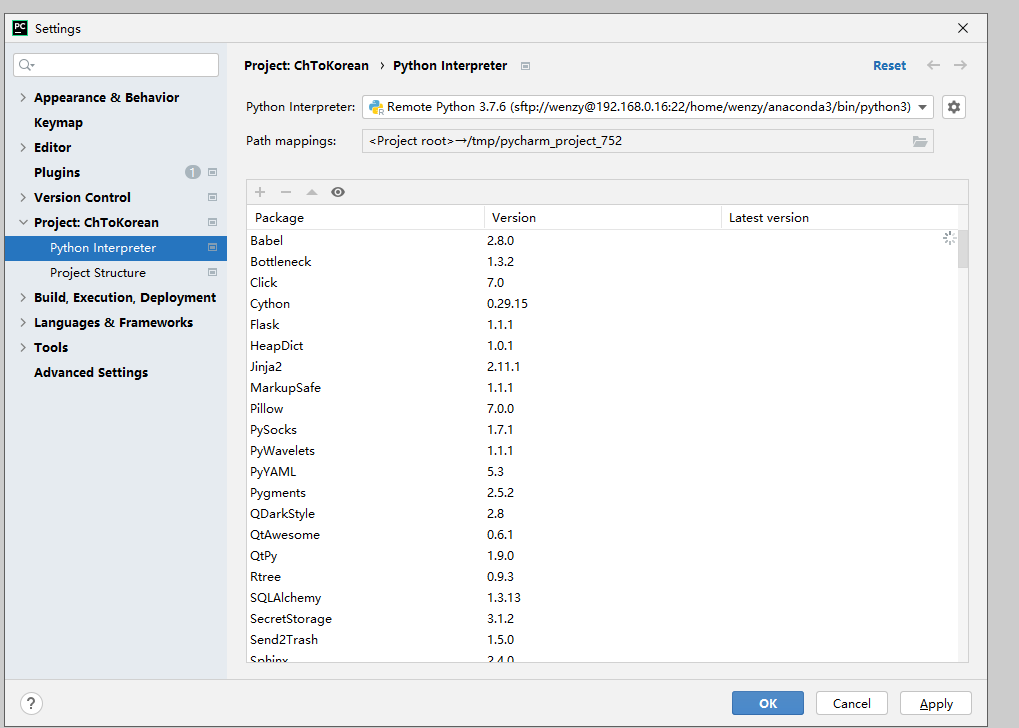Viewport: 1019px width, 728px height.
Task: Select the SecretStorage package row
Action: tap(602, 619)
